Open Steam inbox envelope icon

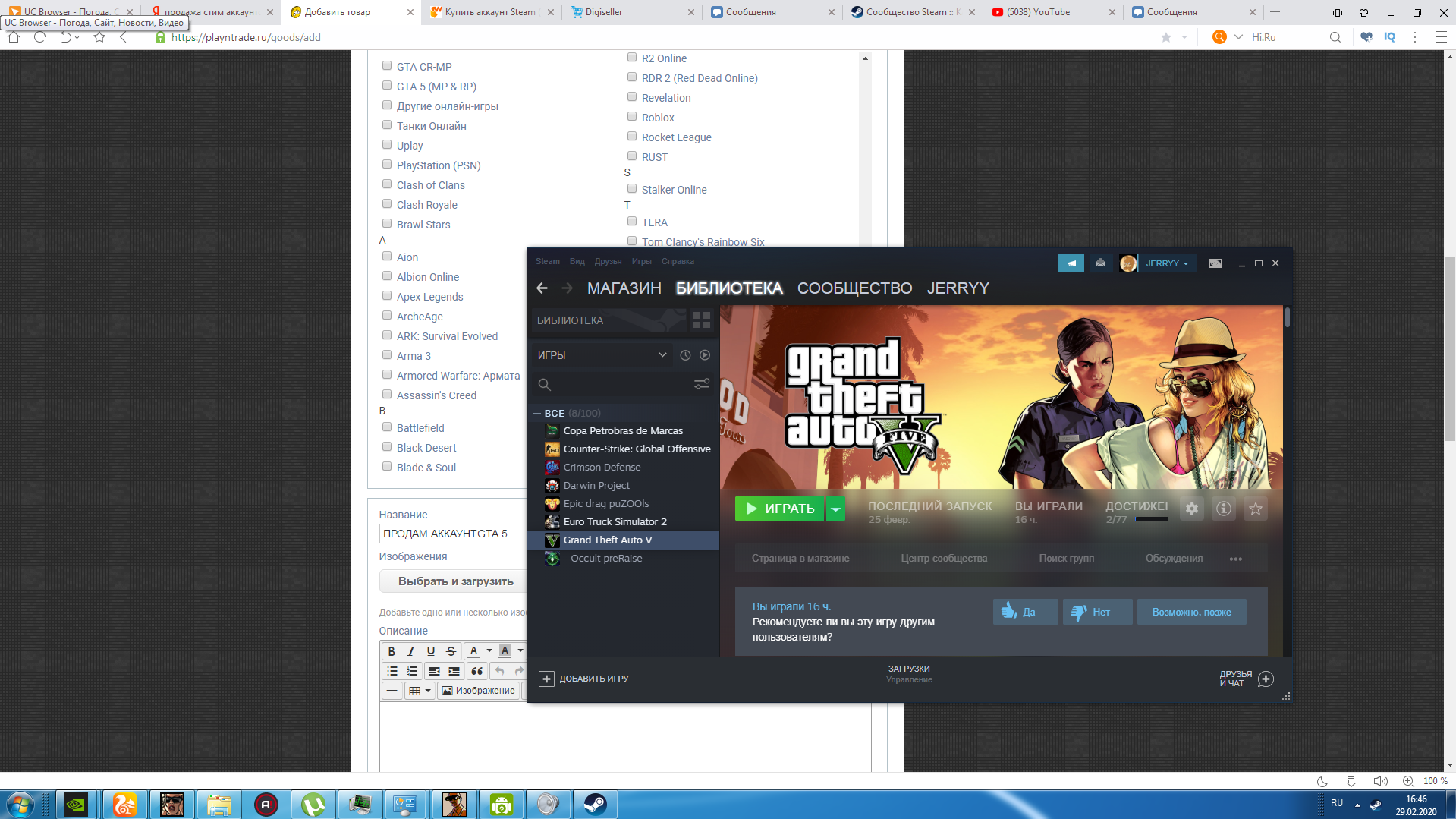pos(1100,263)
